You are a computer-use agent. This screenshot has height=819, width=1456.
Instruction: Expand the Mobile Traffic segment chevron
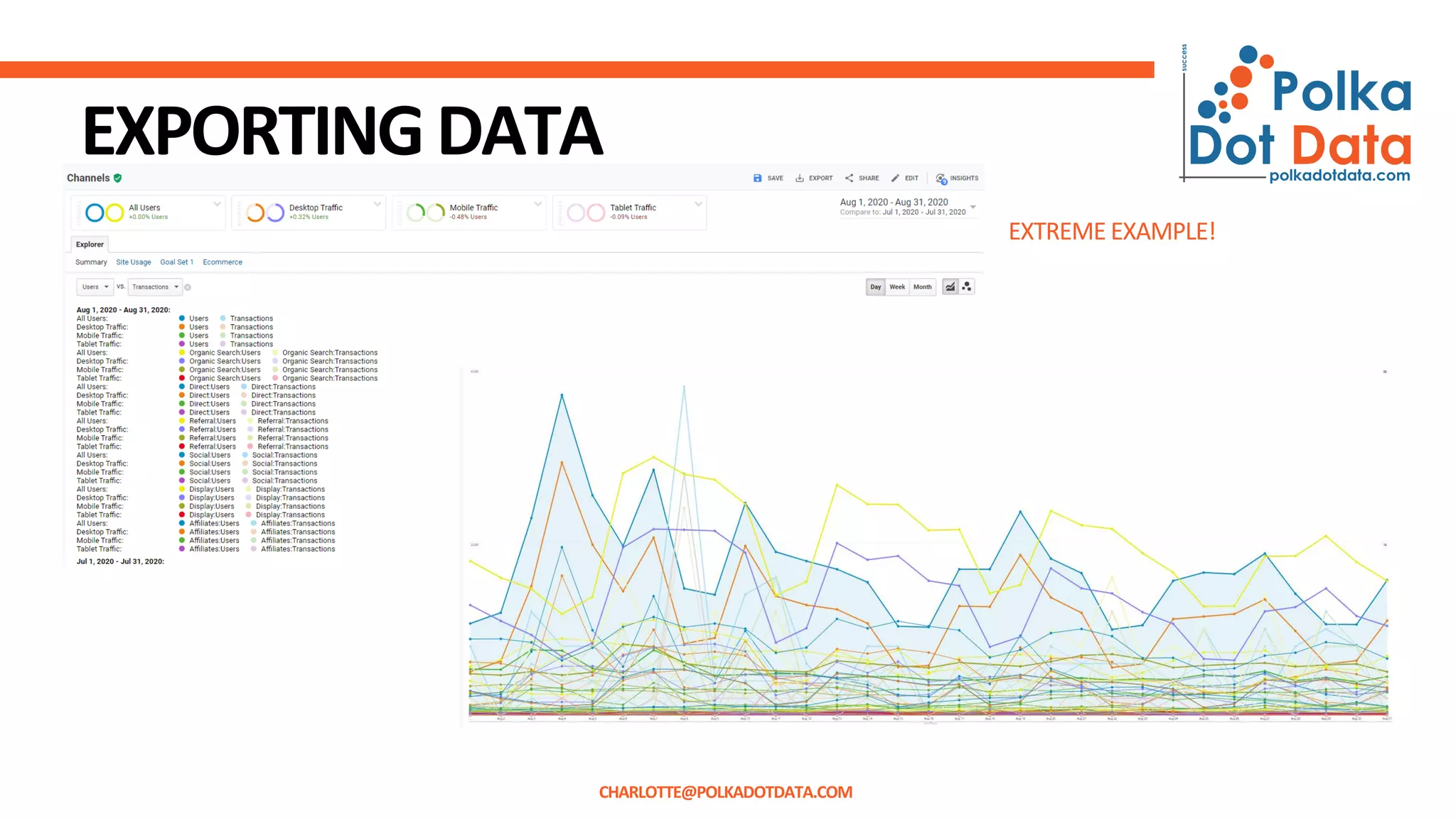point(538,204)
